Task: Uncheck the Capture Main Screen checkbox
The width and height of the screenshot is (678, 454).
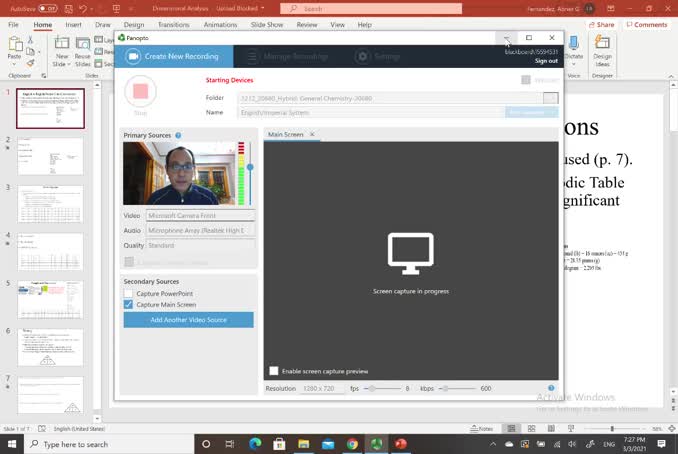Action: click(x=128, y=305)
